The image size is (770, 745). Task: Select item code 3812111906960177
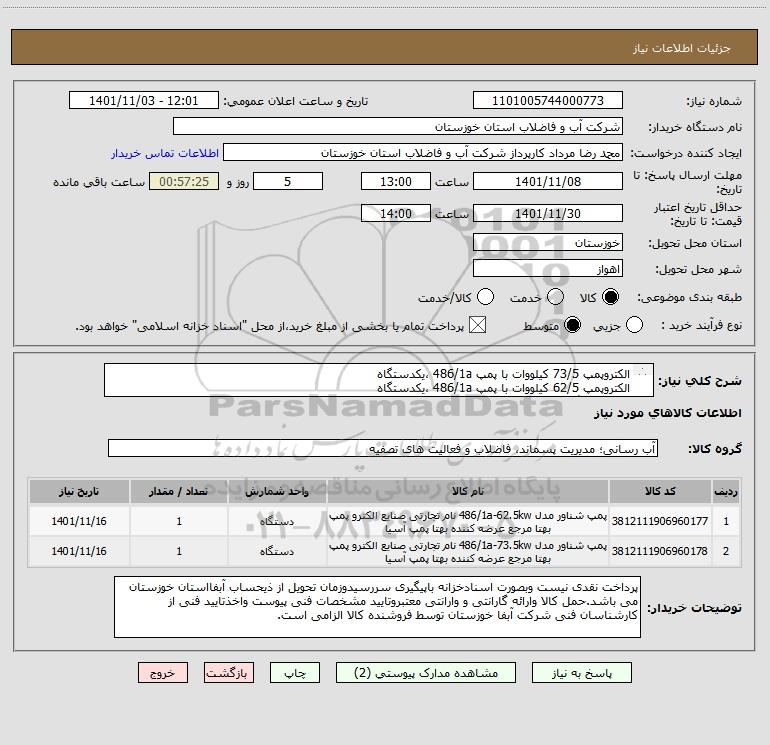coord(660,521)
